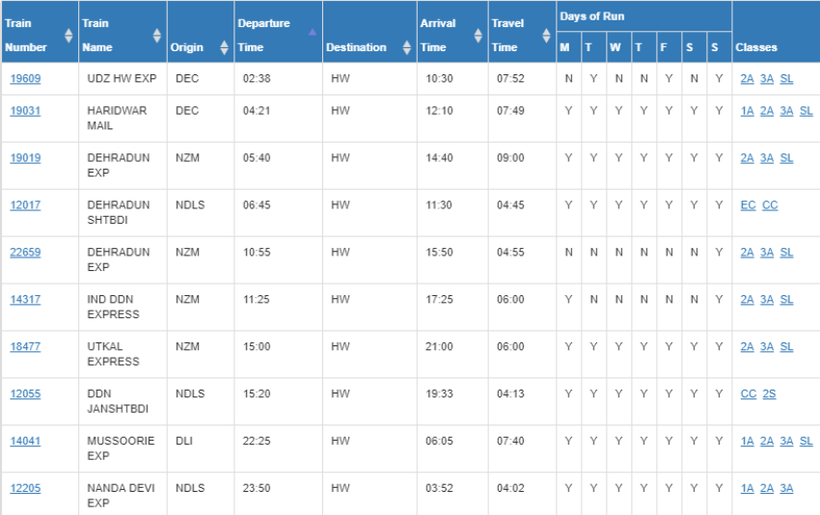Open train 19609 details
Viewport: 820px width, 515px height.
25,79
